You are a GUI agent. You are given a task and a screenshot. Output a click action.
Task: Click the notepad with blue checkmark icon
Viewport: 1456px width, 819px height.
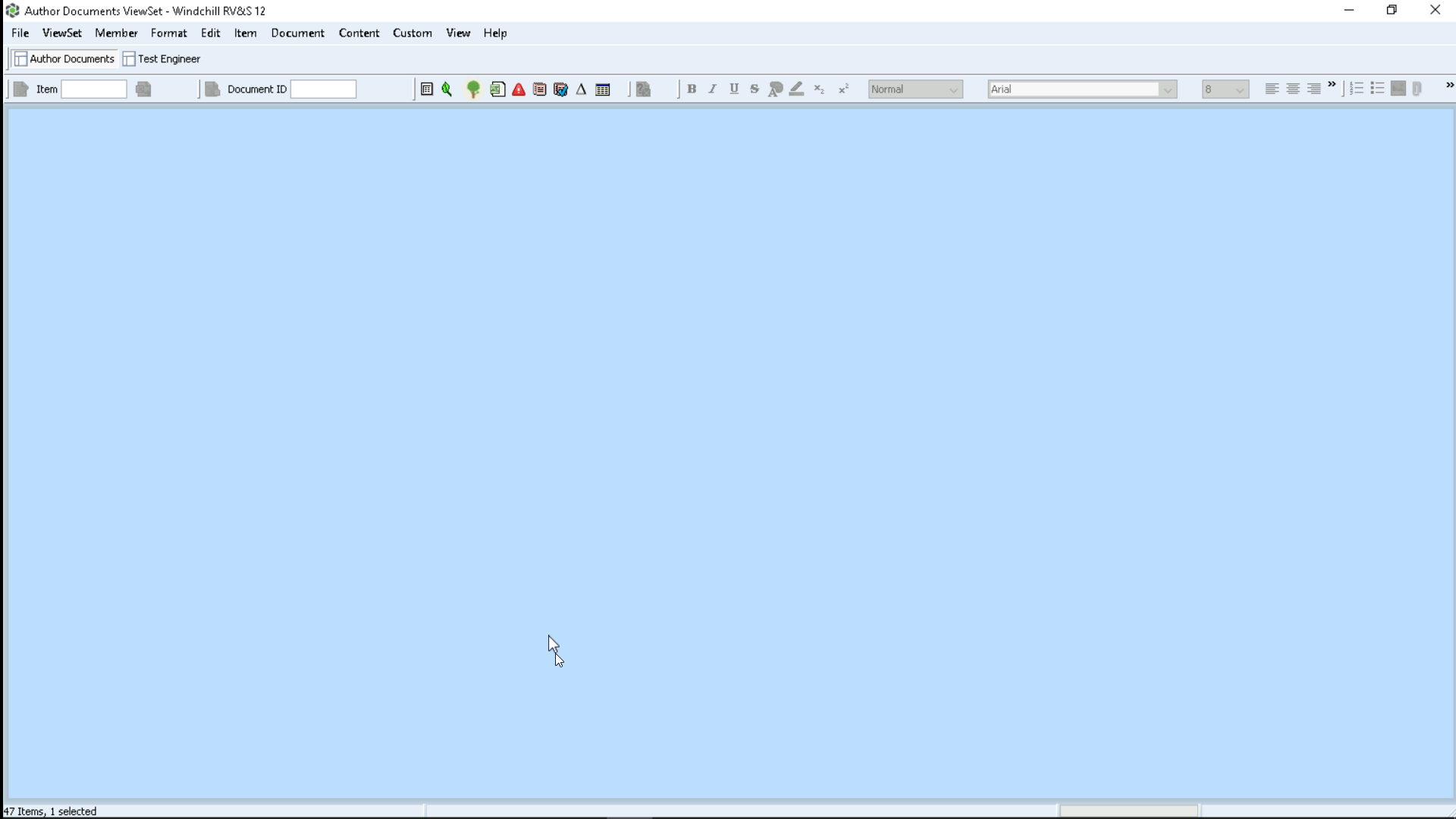click(x=560, y=89)
